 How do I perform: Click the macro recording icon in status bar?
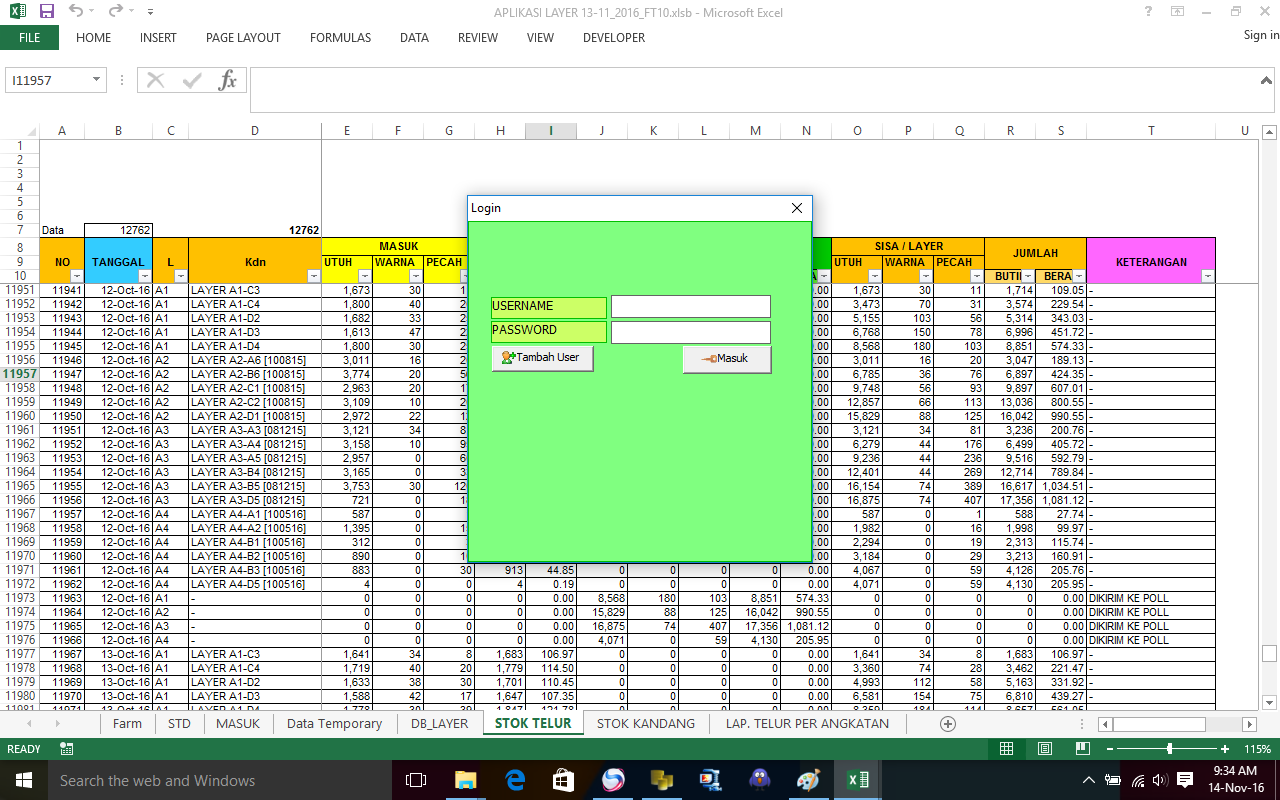(65, 748)
